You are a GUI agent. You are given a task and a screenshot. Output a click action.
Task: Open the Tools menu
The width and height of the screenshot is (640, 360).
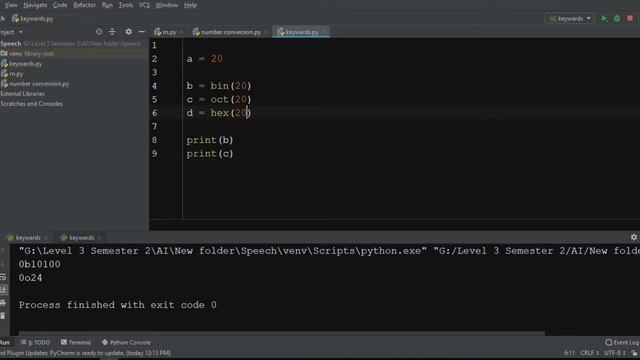tap(126, 5)
